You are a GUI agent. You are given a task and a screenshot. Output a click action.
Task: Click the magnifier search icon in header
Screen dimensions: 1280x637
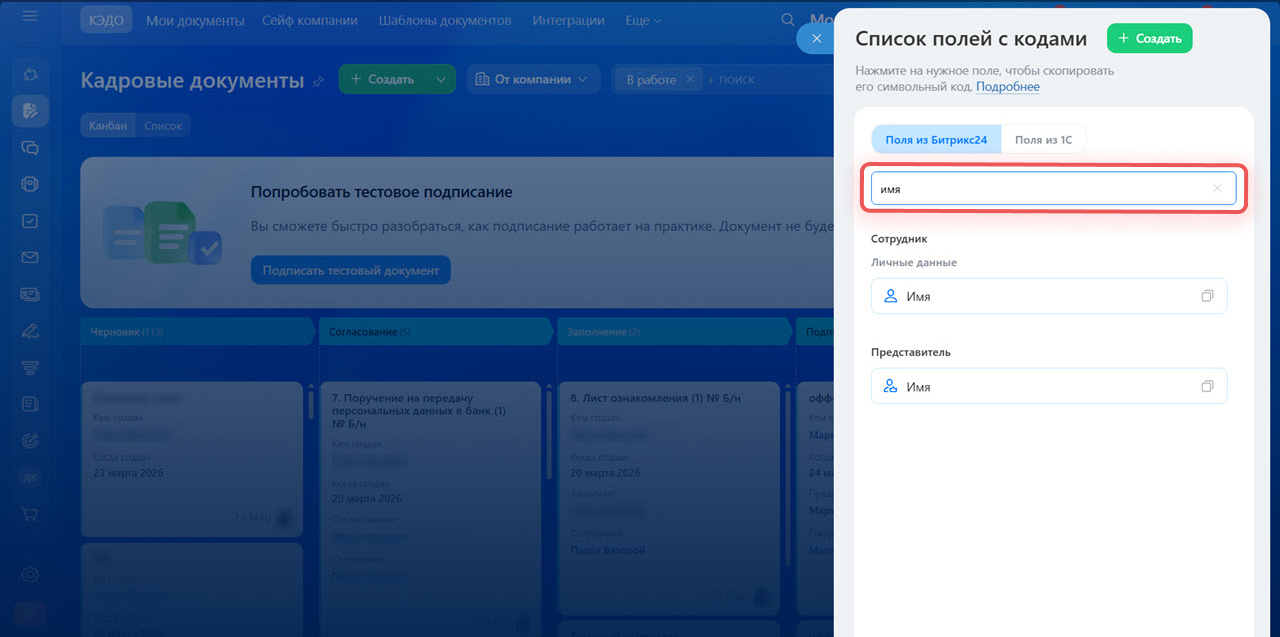(x=788, y=20)
